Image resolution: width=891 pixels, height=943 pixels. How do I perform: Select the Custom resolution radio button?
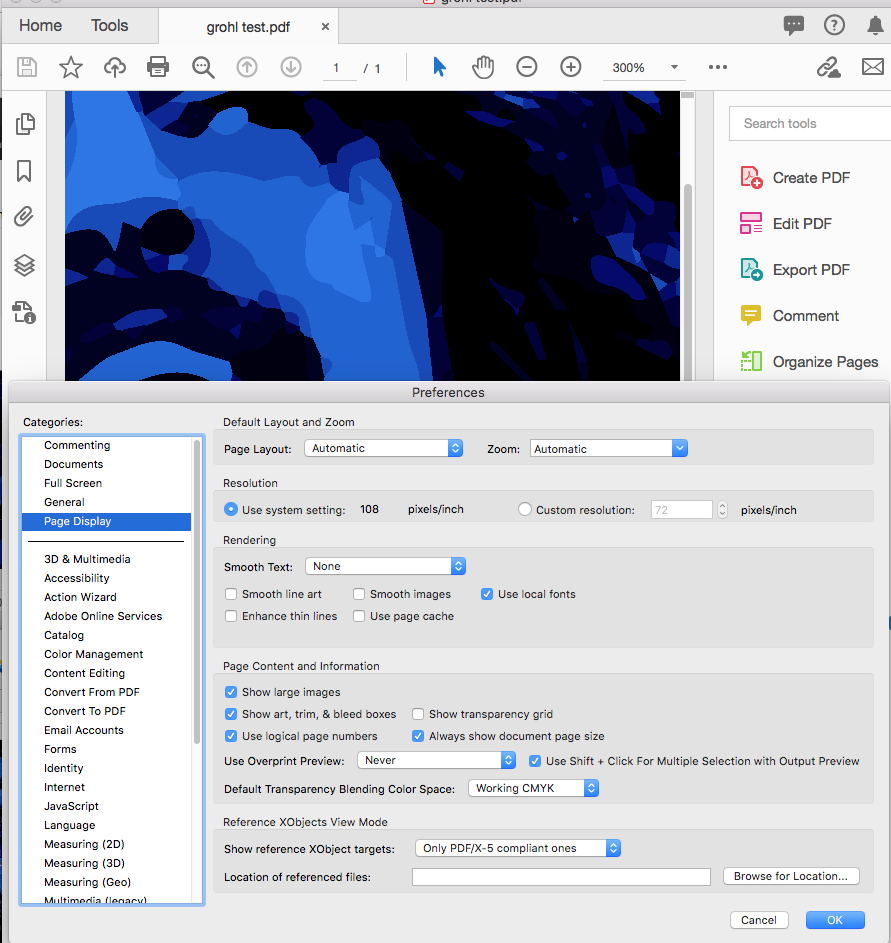tap(525, 509)
